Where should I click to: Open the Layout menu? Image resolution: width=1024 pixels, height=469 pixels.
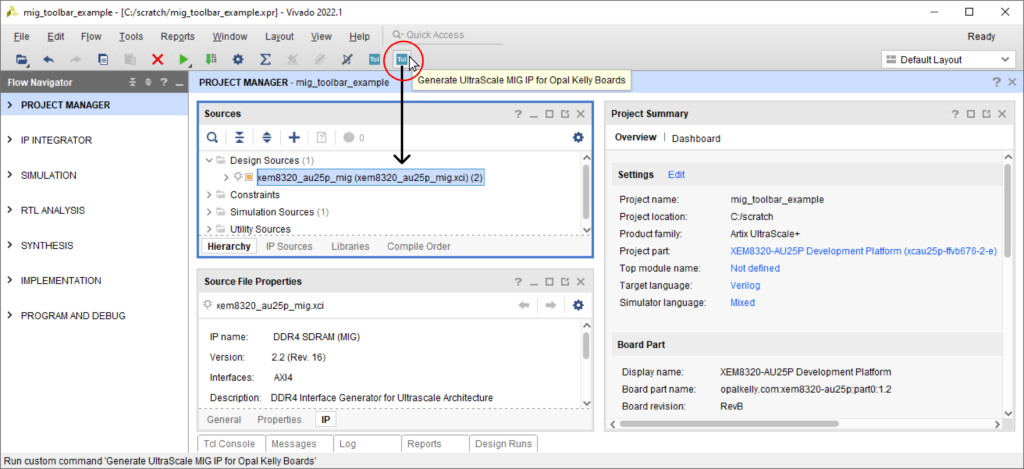280,37
